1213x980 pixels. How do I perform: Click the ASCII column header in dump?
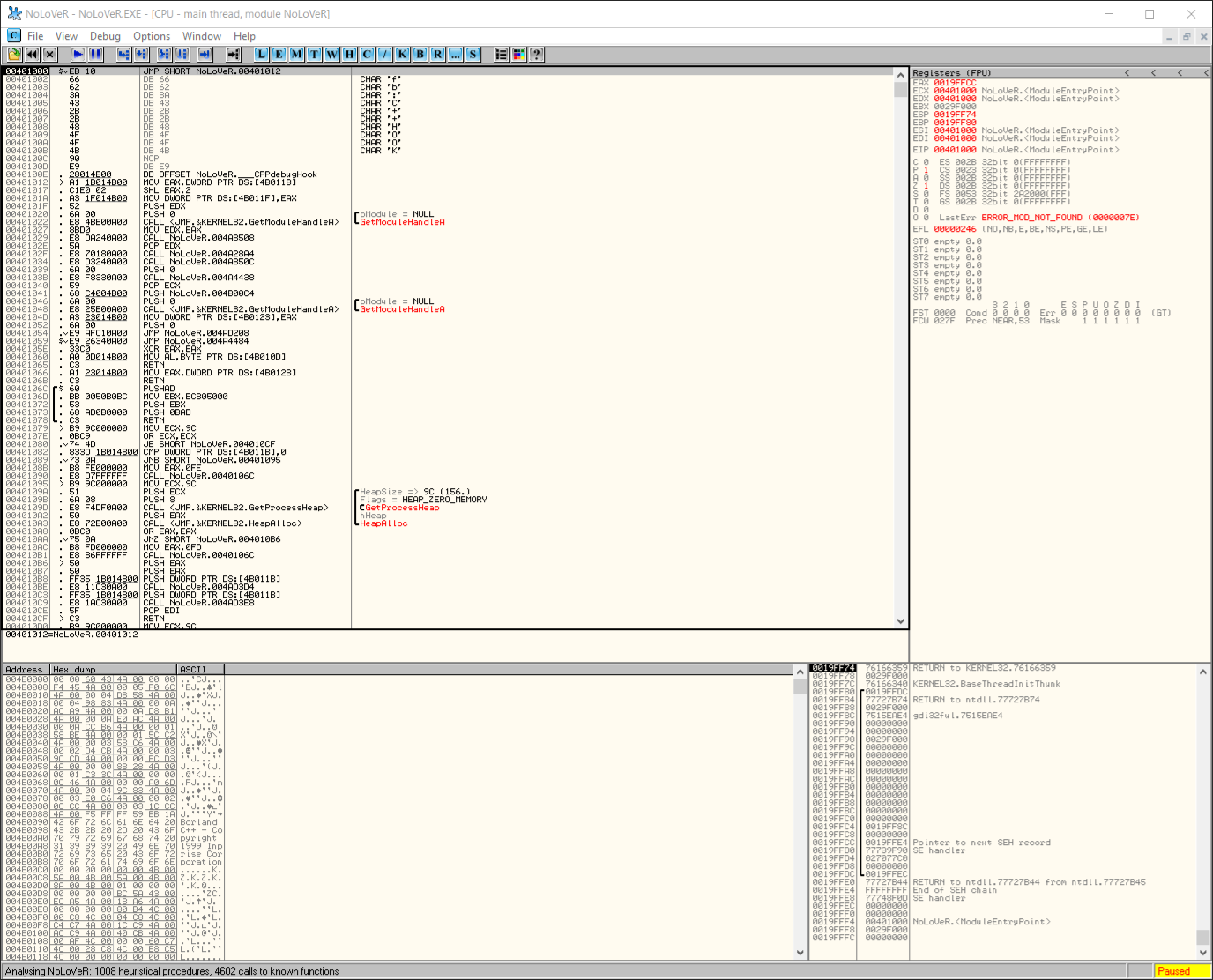[201, 670]
